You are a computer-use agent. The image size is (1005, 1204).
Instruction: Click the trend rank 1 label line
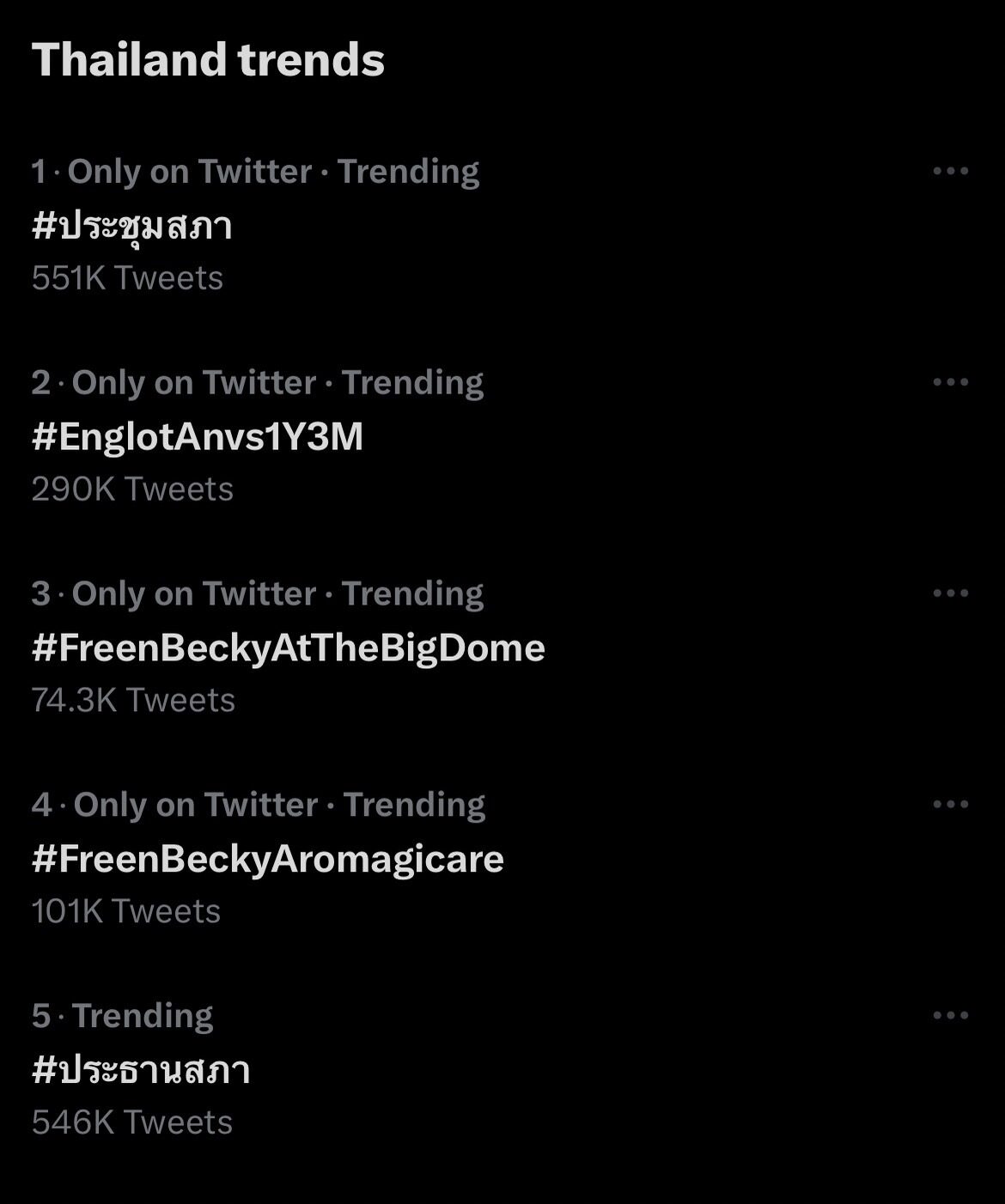(256, 172)
